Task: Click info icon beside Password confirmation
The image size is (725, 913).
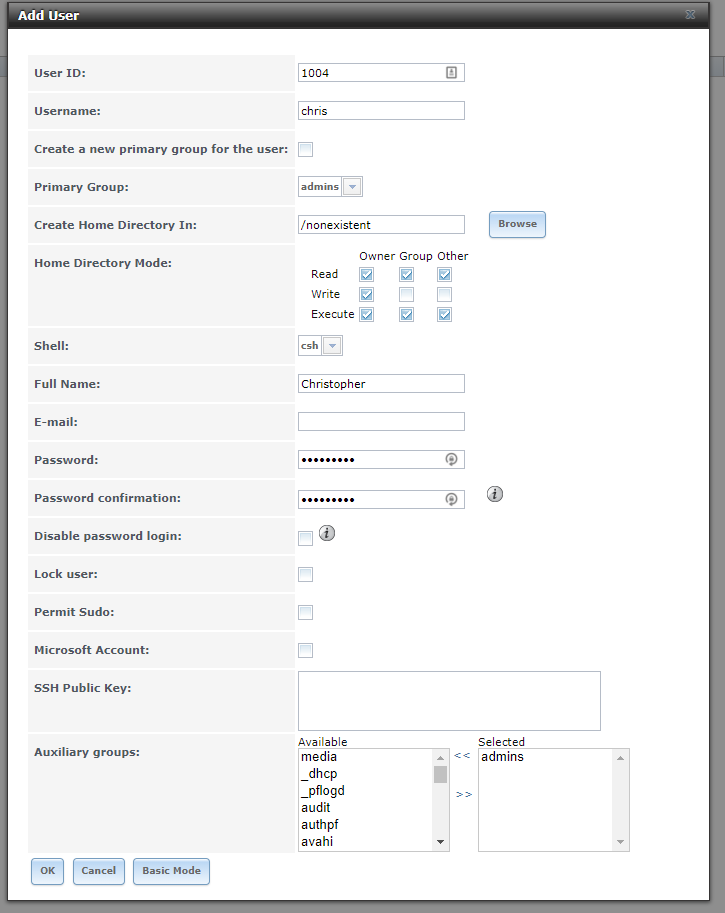Action: [494, 494]
